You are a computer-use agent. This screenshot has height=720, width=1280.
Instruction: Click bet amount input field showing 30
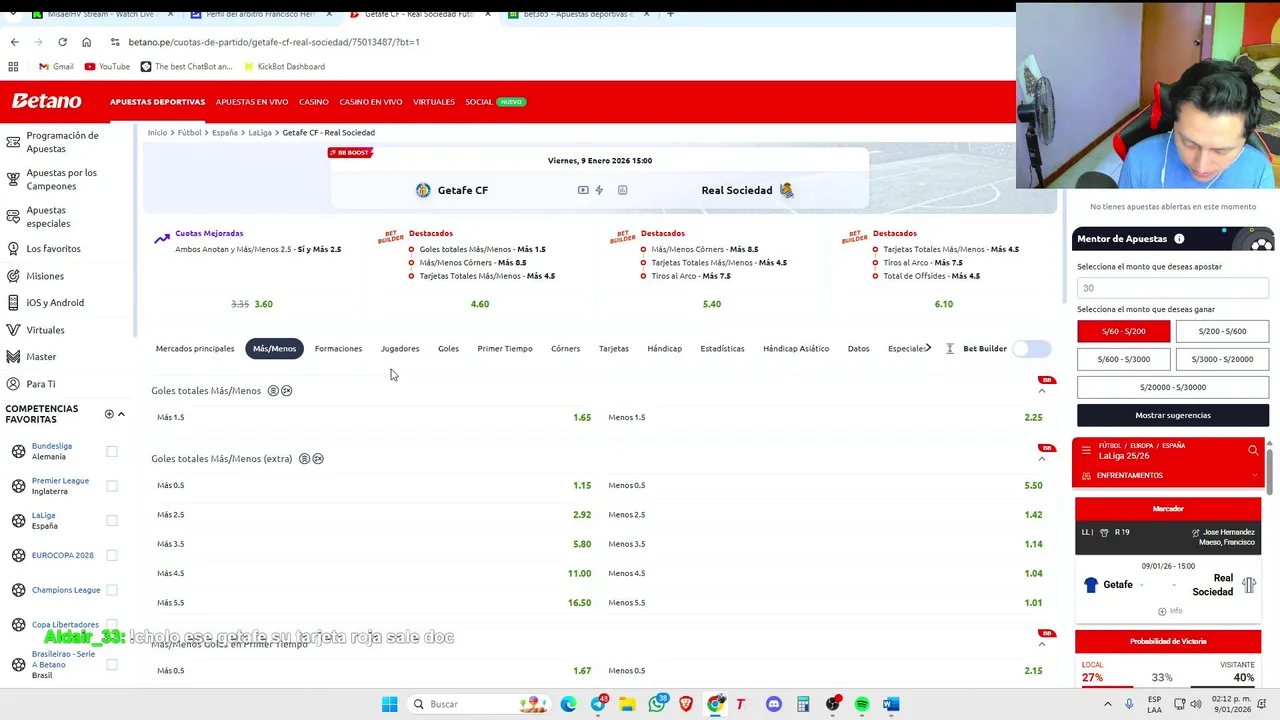pyautogui.click(x=1173, y=288)
